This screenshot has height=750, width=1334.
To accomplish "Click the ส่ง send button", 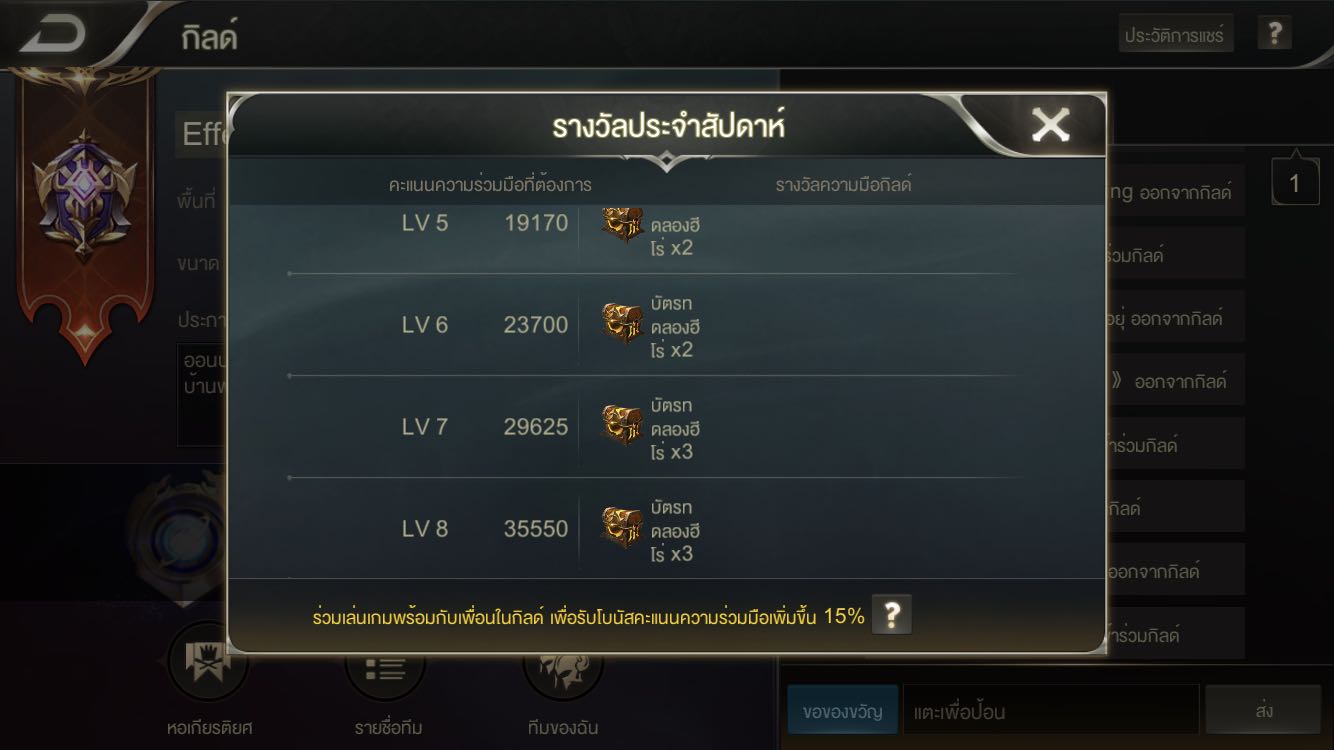I will pos(1263,711).
